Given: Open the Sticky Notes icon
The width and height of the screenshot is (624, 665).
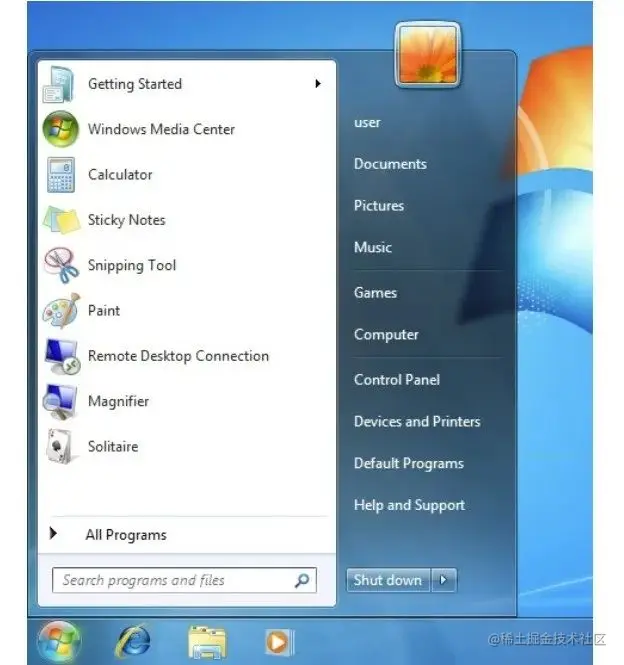Looking at the screenshot, I should [x=61, y=220].
